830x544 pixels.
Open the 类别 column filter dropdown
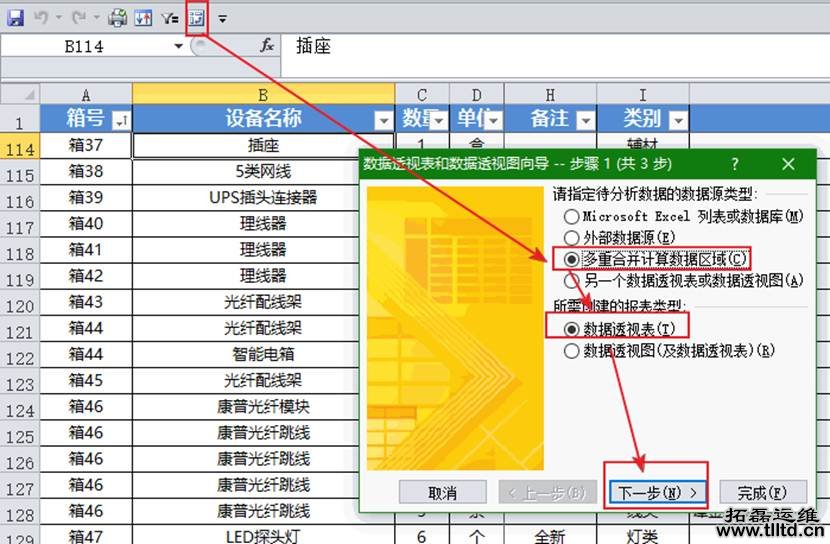point(678,121)
